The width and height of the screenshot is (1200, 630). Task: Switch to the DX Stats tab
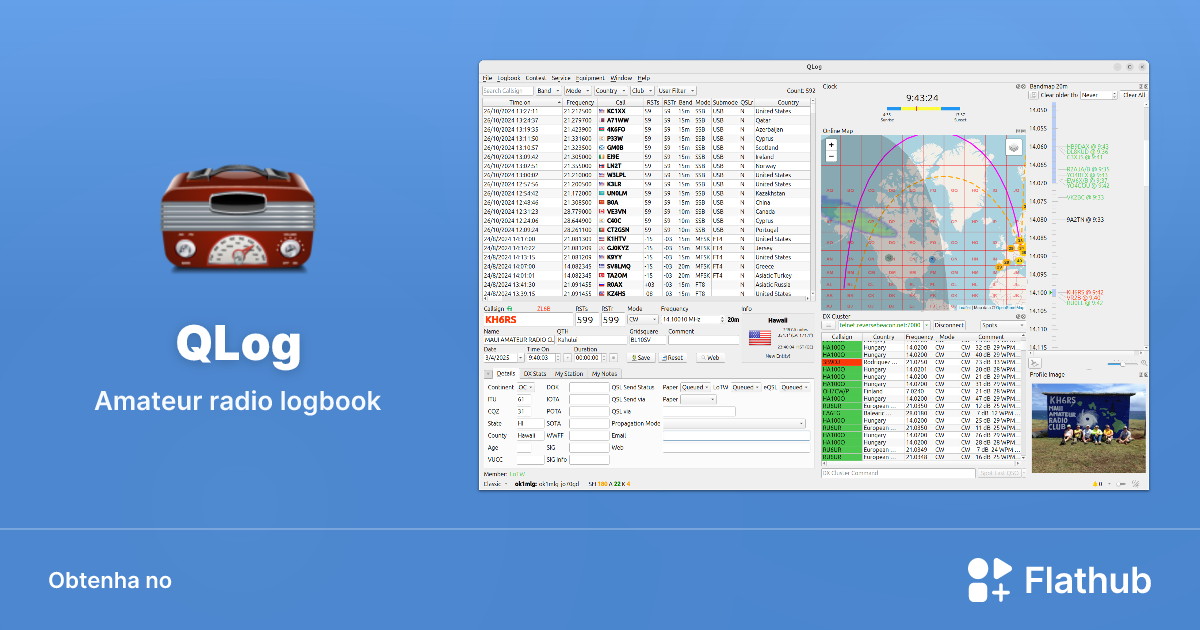pos(534,373)
